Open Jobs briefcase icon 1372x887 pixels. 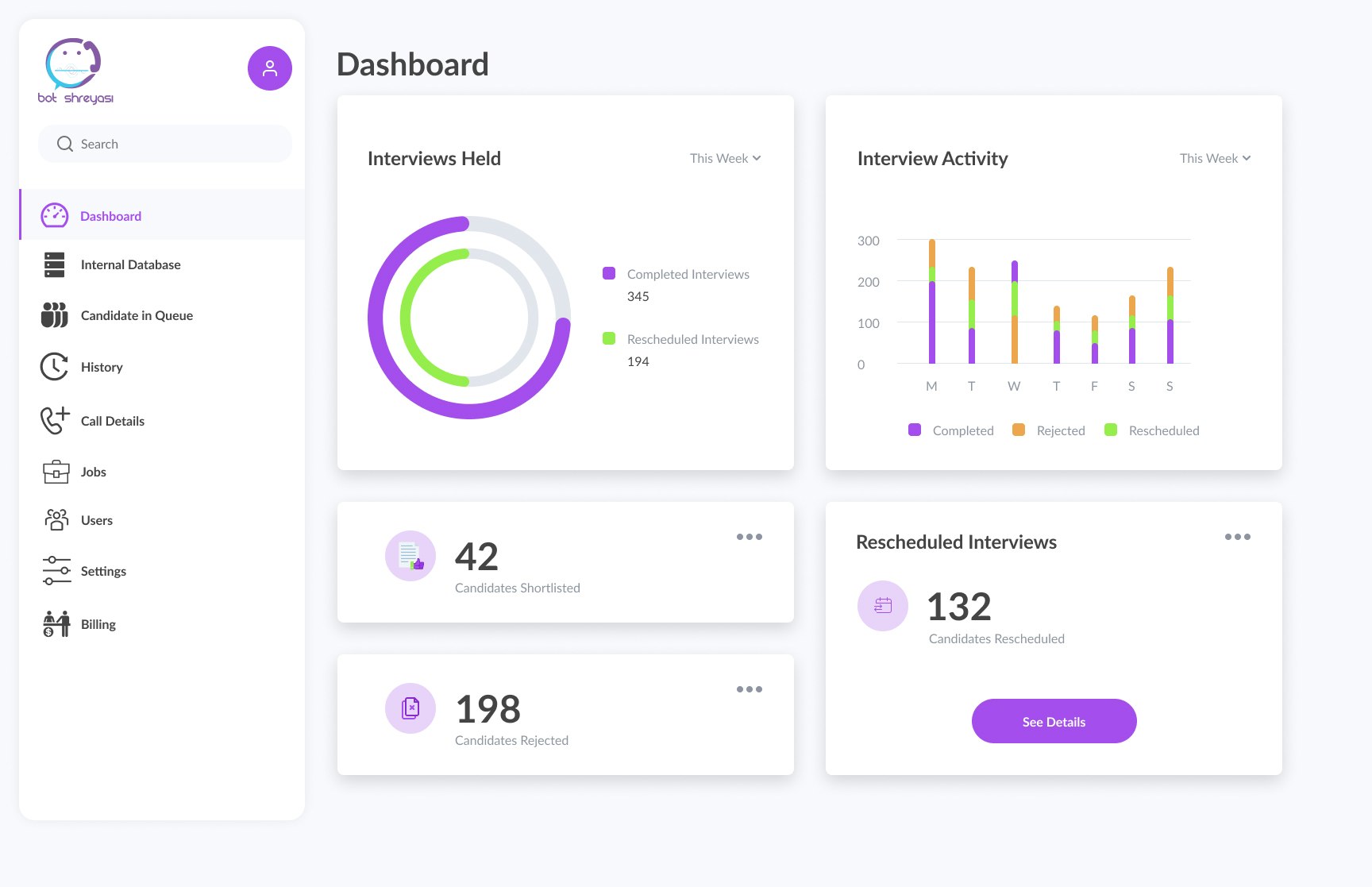56,472
